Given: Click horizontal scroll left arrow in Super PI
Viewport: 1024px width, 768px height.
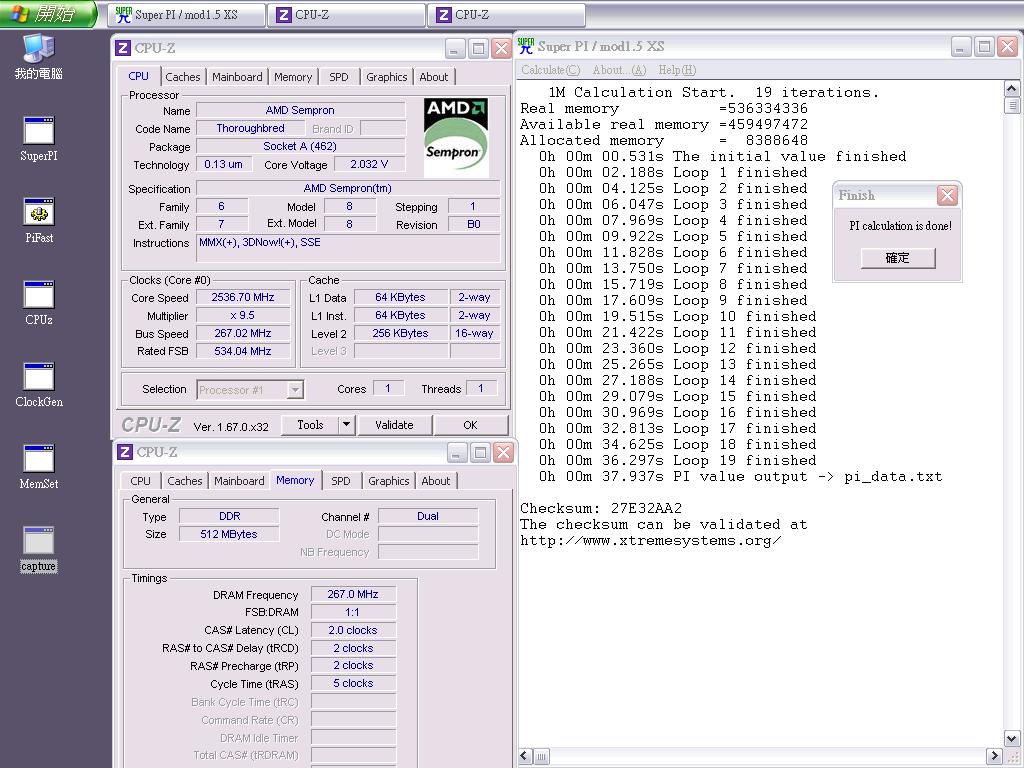Looking at the screenshot, I should [x=526, y=756].
